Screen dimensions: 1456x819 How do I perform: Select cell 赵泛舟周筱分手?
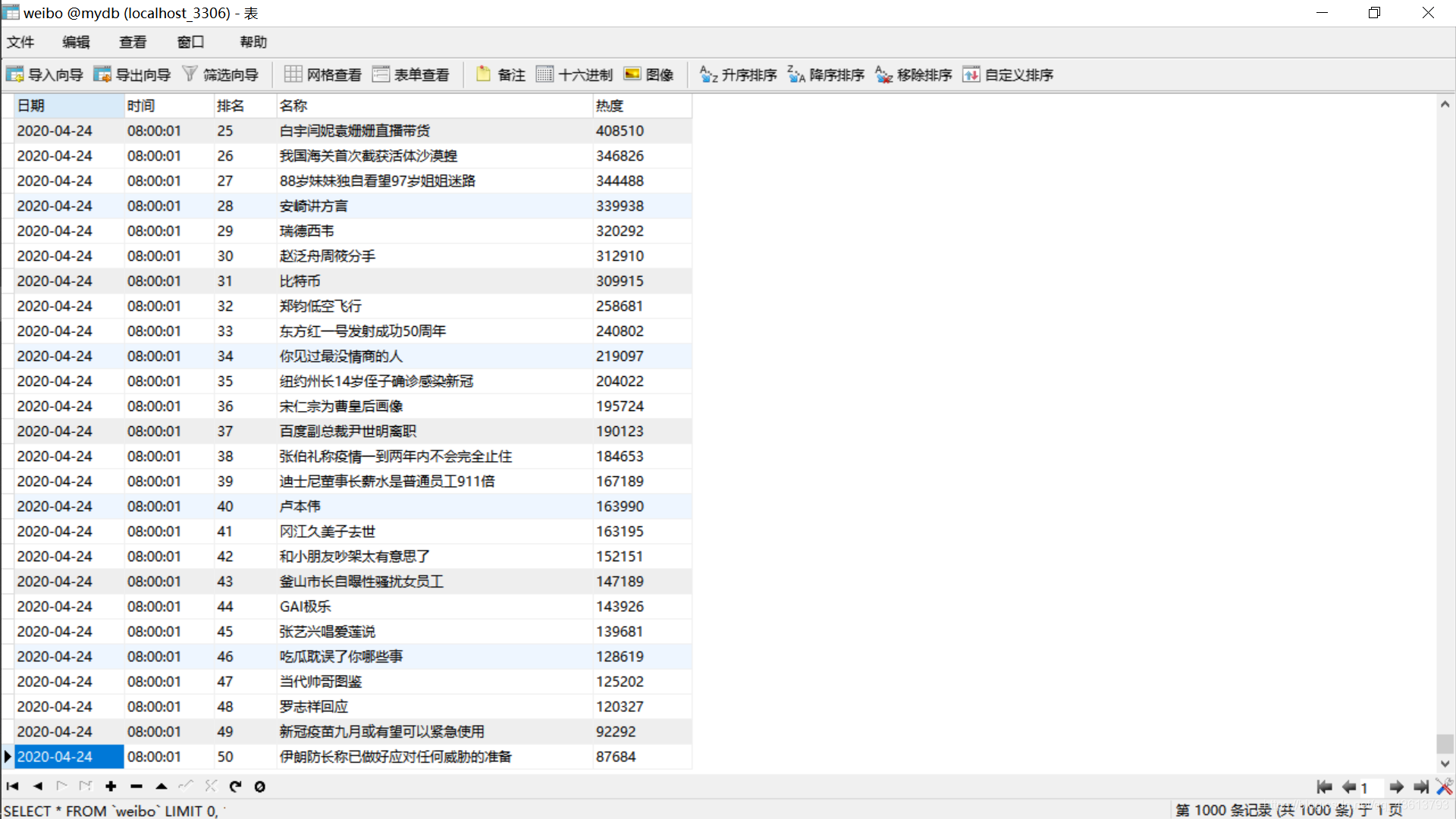point(435,256)
